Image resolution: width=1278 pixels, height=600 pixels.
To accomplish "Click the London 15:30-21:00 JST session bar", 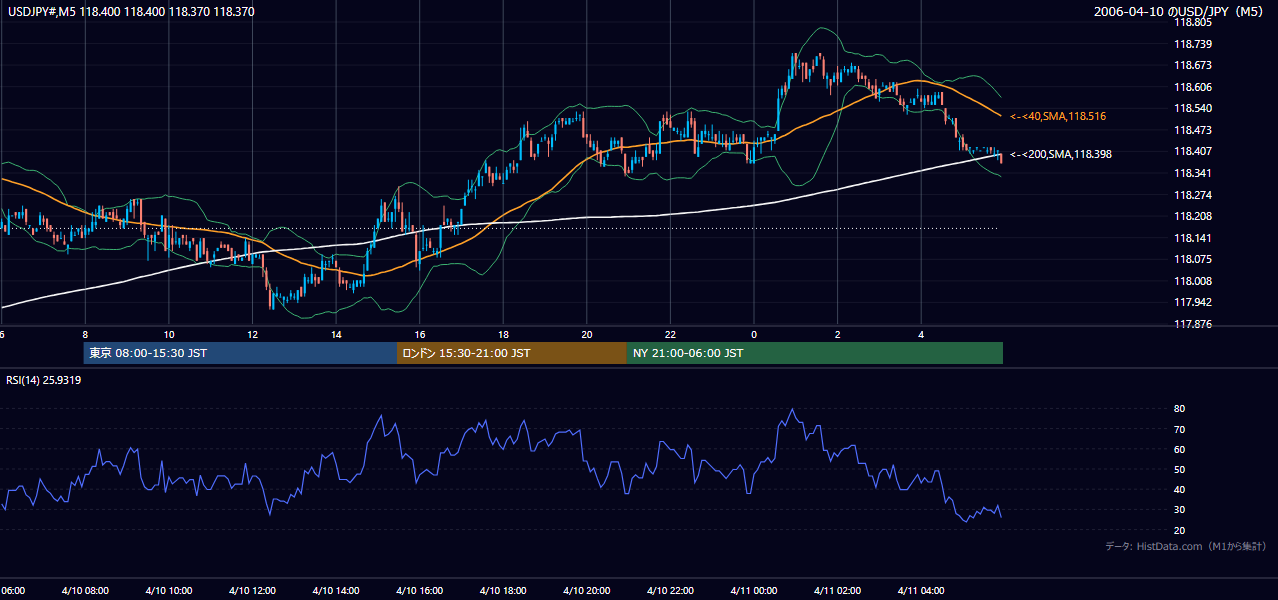I will click(x=512, y=353).
